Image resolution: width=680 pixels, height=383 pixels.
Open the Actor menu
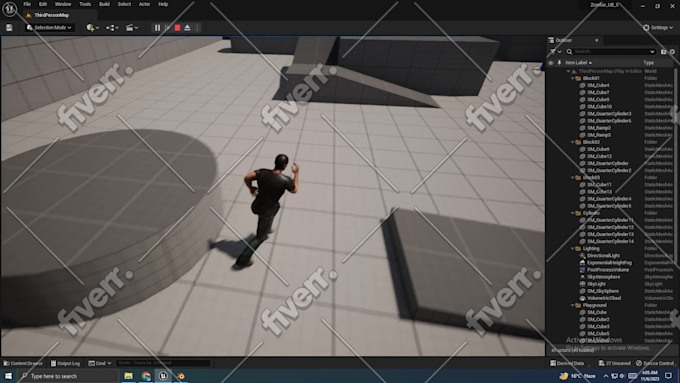(x=144, y=4)
